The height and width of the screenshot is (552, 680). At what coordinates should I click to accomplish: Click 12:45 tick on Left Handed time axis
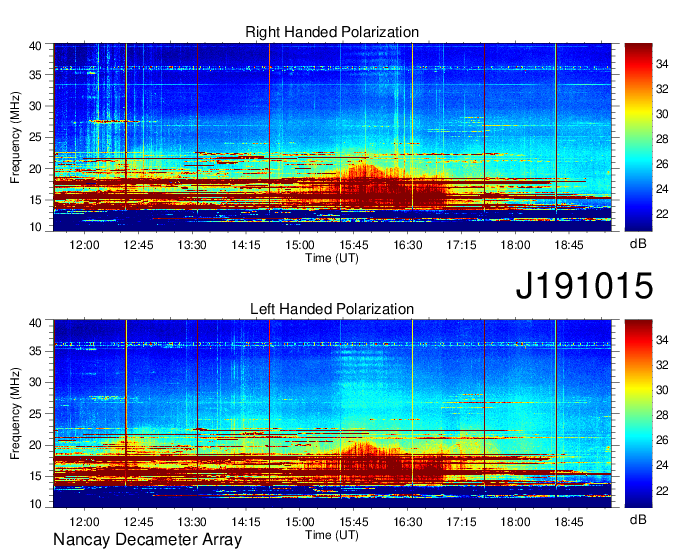pos(138,522)
